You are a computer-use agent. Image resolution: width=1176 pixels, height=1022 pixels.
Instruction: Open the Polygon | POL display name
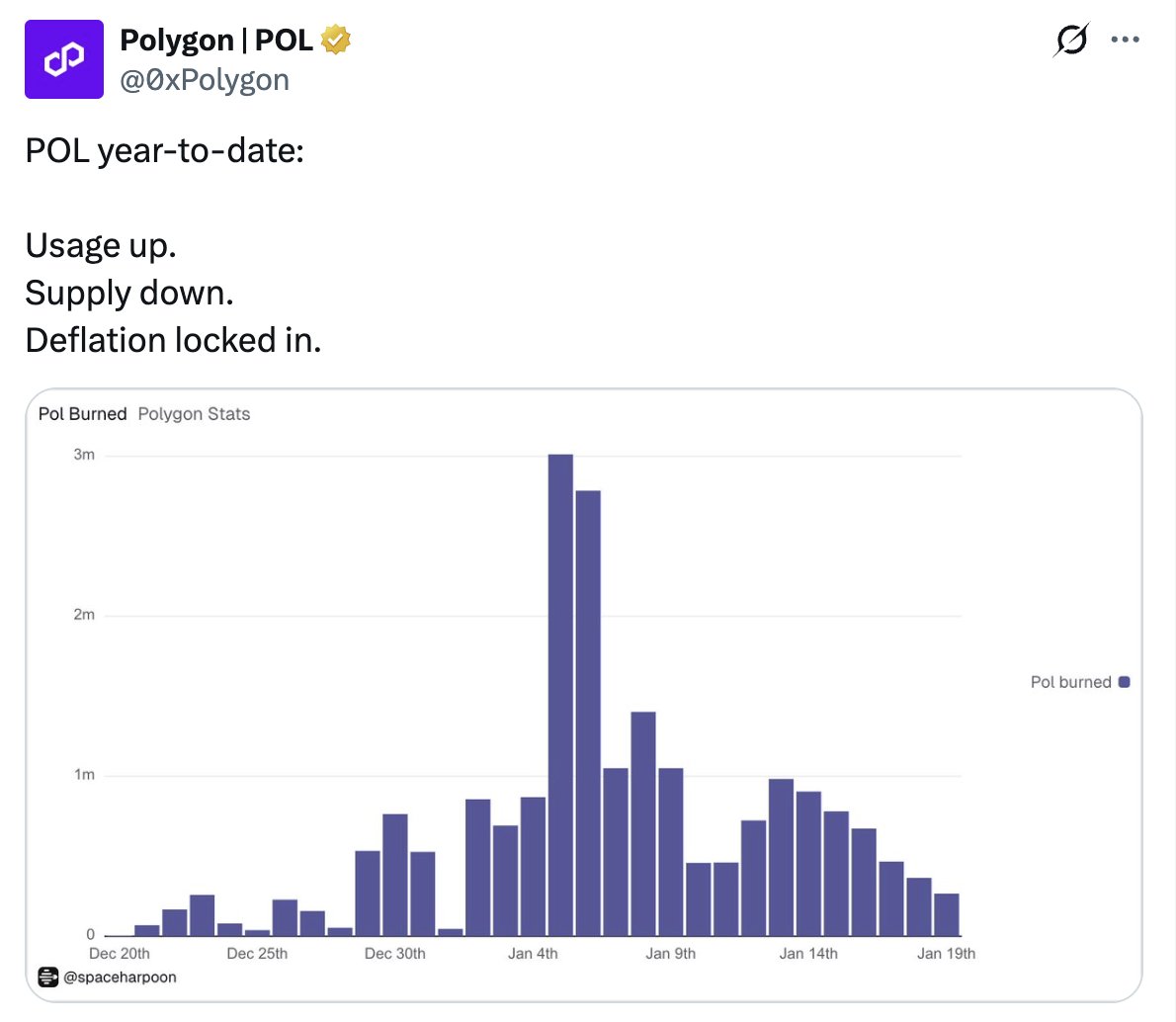[x=215, y=41]
